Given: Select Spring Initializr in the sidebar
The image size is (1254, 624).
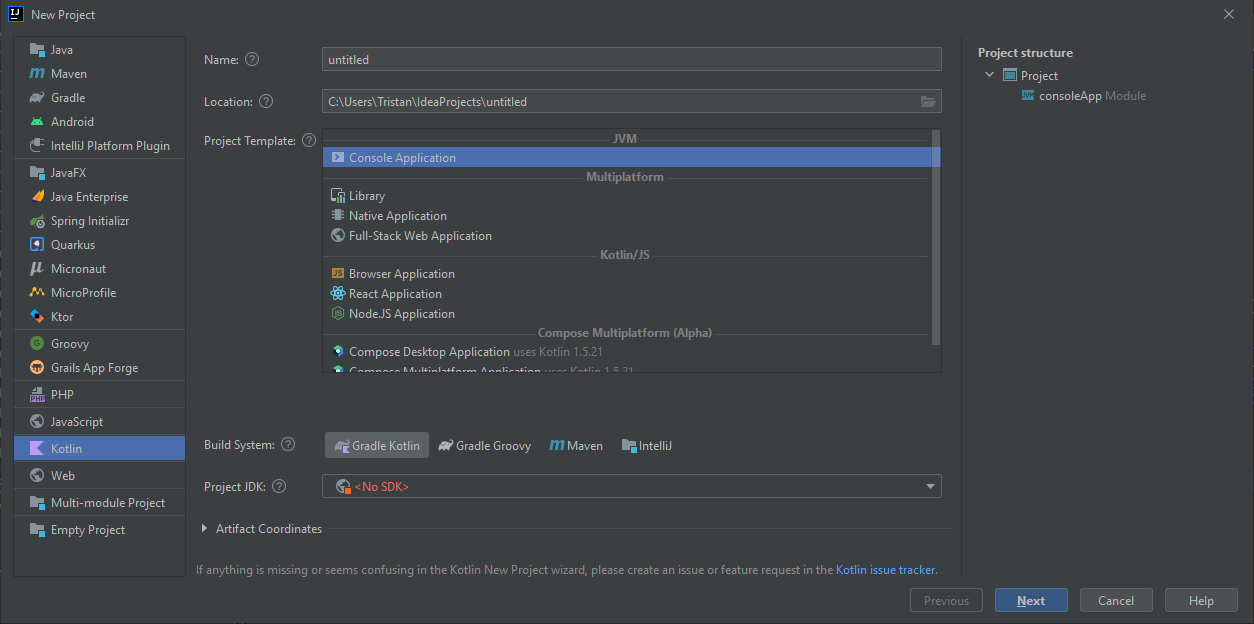Looking at the screenshot, I should coord(90,221).
